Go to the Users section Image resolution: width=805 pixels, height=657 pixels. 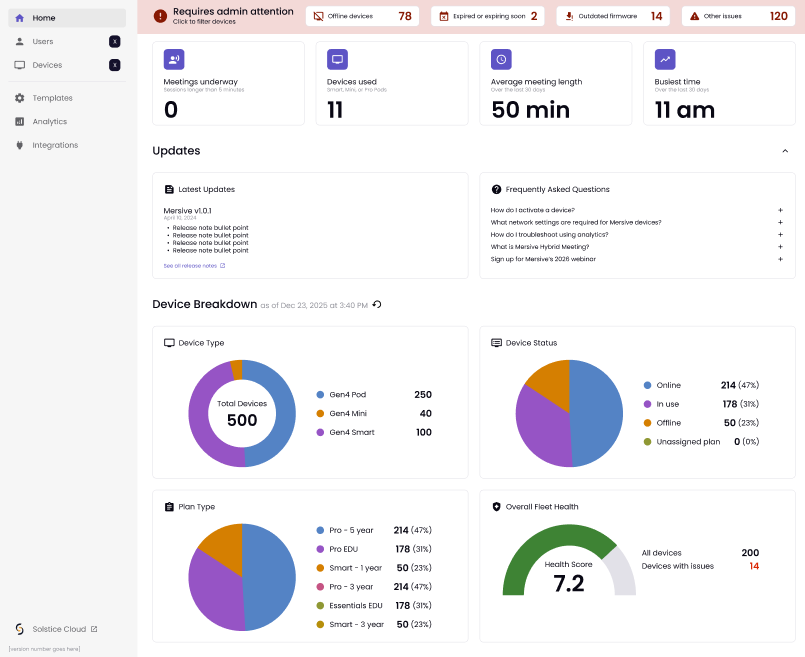point(67,42)
